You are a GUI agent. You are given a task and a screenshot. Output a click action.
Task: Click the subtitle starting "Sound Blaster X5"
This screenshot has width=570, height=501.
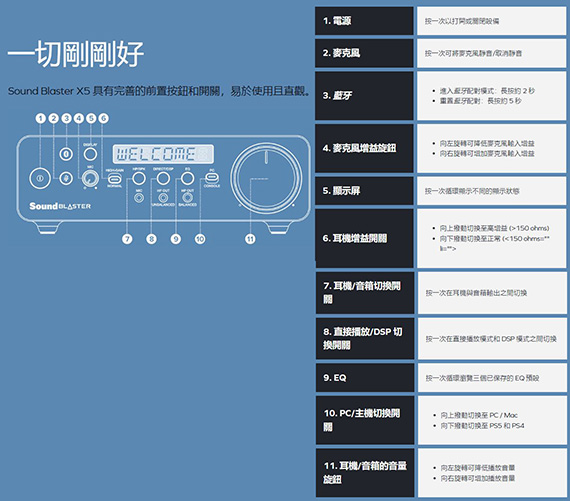(159, 91)
